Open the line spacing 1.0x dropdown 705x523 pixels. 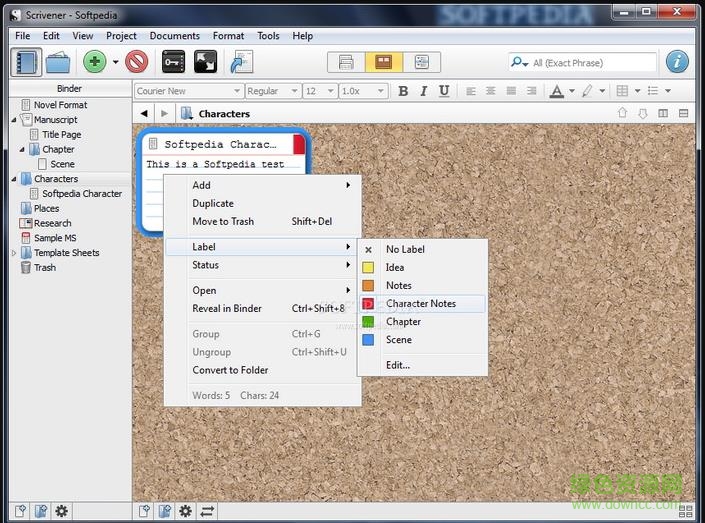tap(361, 91)
